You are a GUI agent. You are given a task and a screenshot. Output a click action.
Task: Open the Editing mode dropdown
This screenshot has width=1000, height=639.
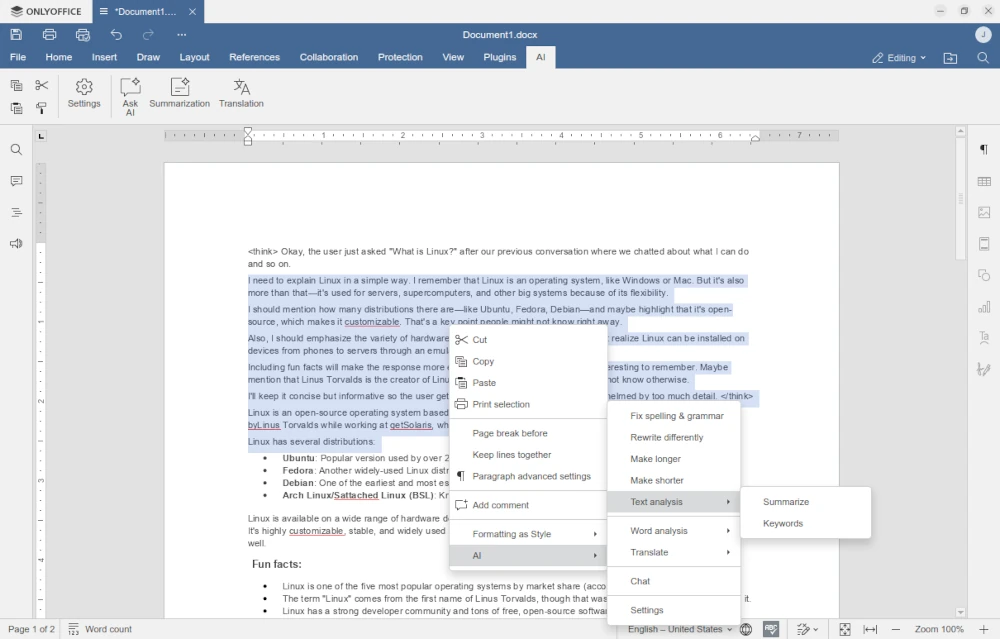(x=897, y=57)
